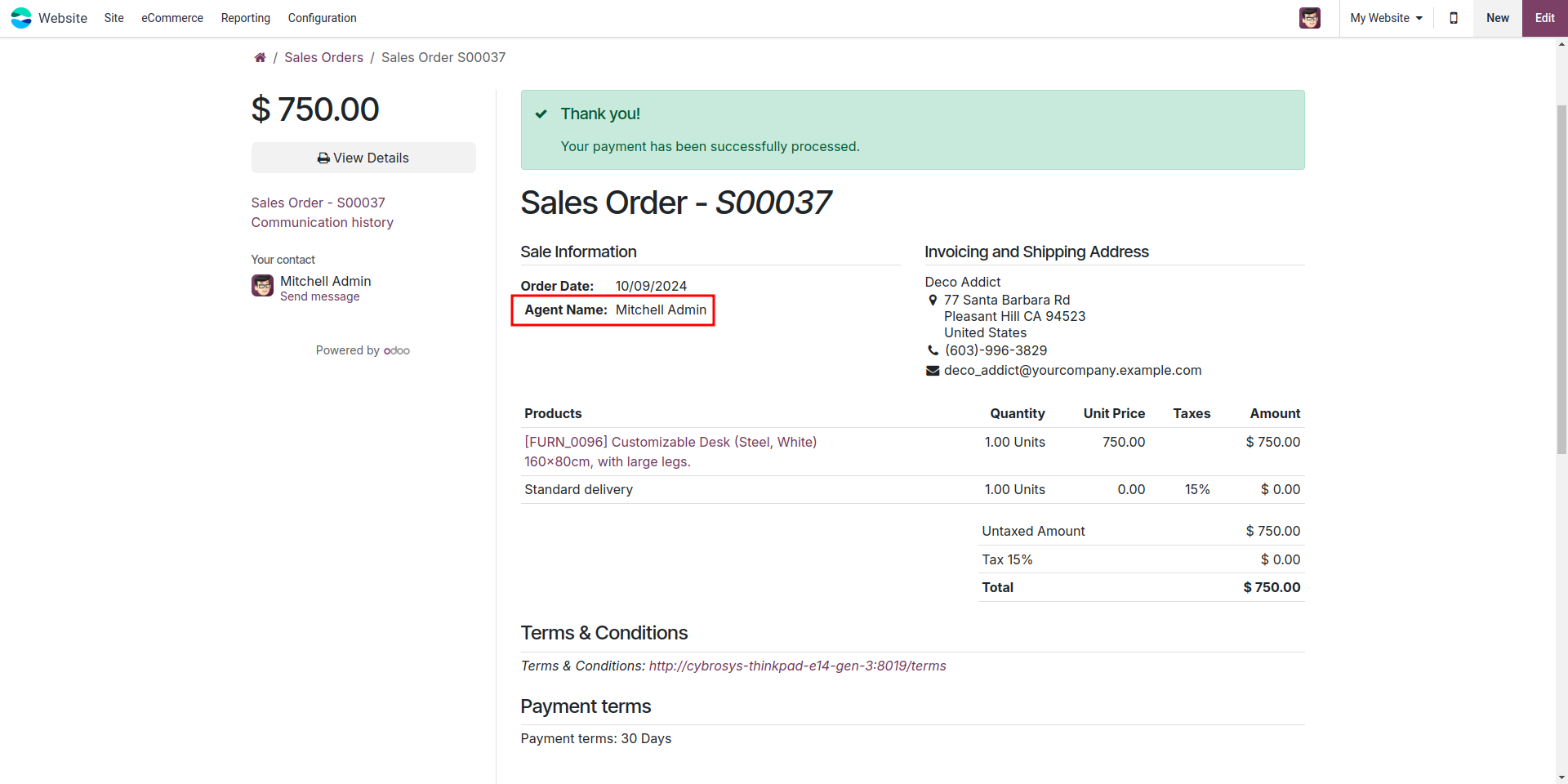The image size is (1568, 784).
Task: Click the map pin address icon
Action: click(933, 301)
